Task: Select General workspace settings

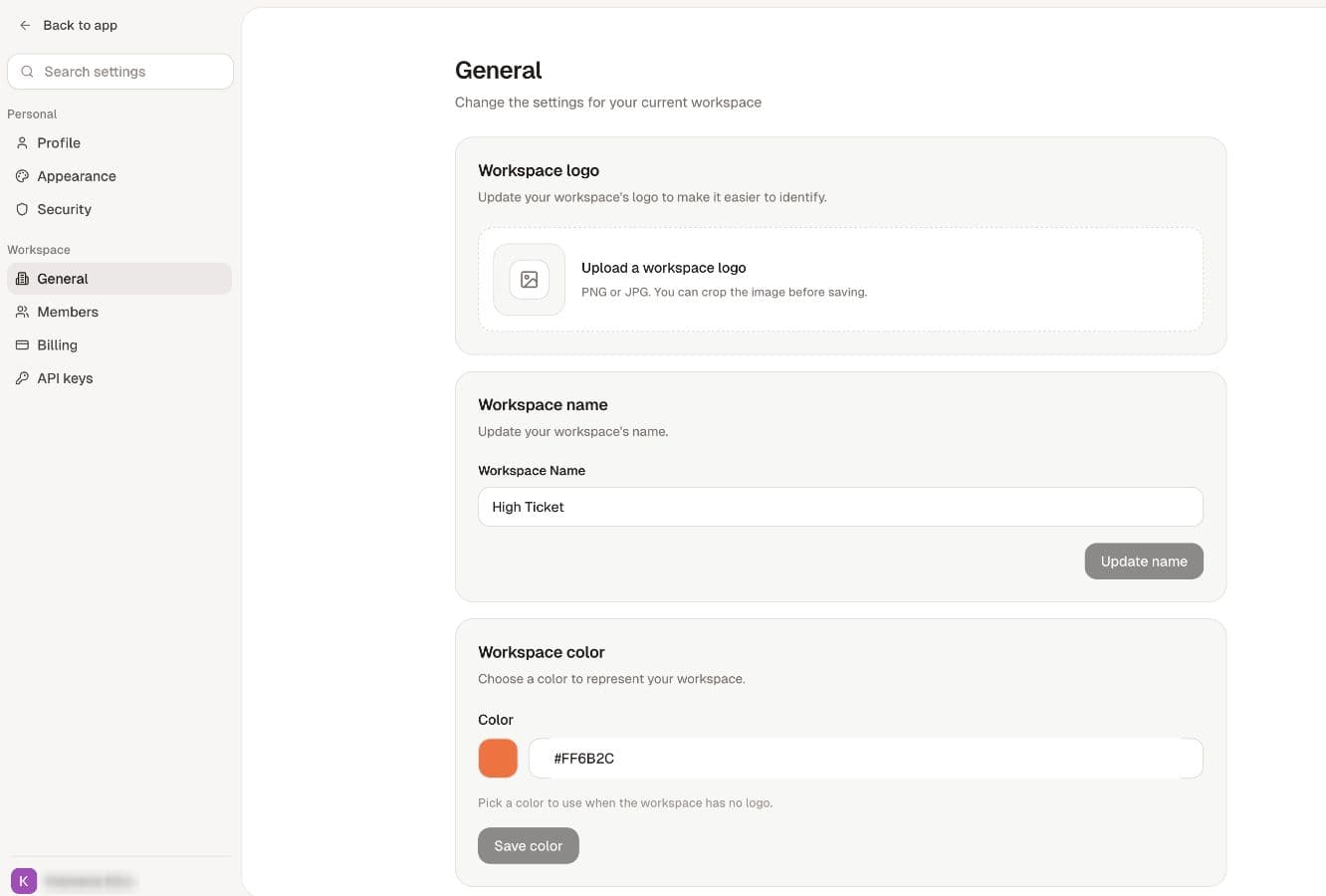Action: 119,279
